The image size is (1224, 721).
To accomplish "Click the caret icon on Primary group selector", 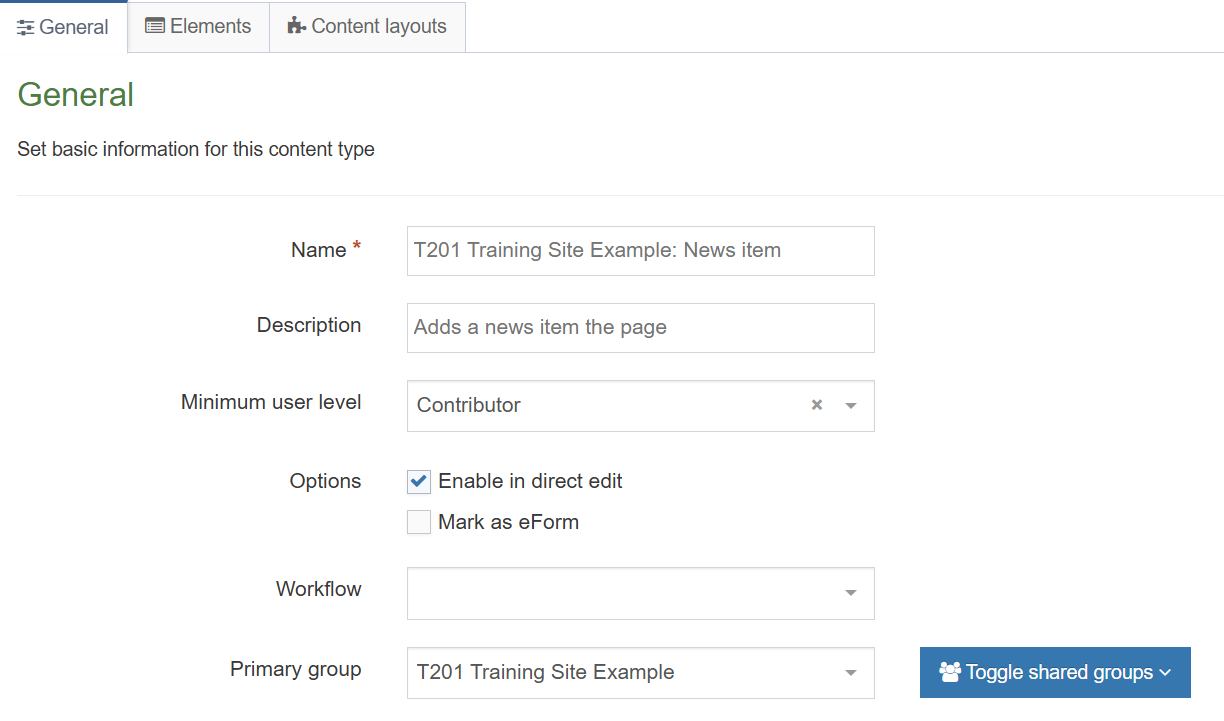I will pyautogui.click(x=850, y=673).
